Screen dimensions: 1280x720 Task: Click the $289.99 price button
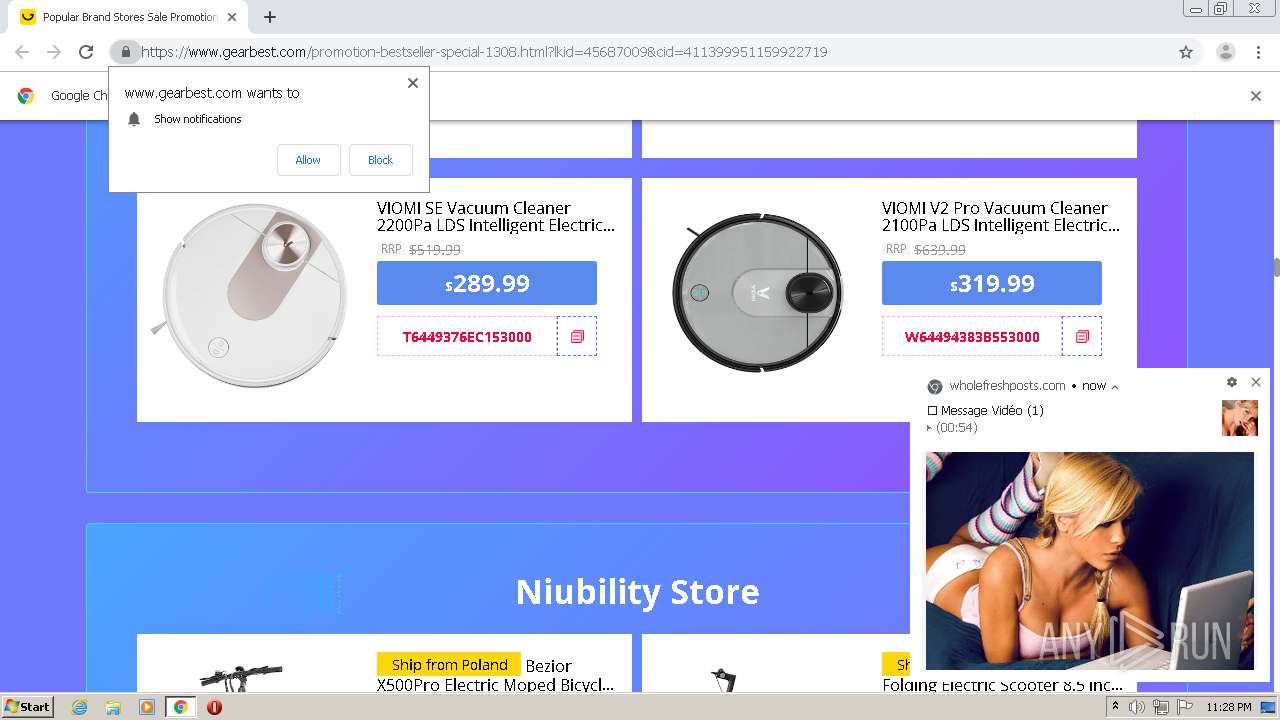pos(487,283)
